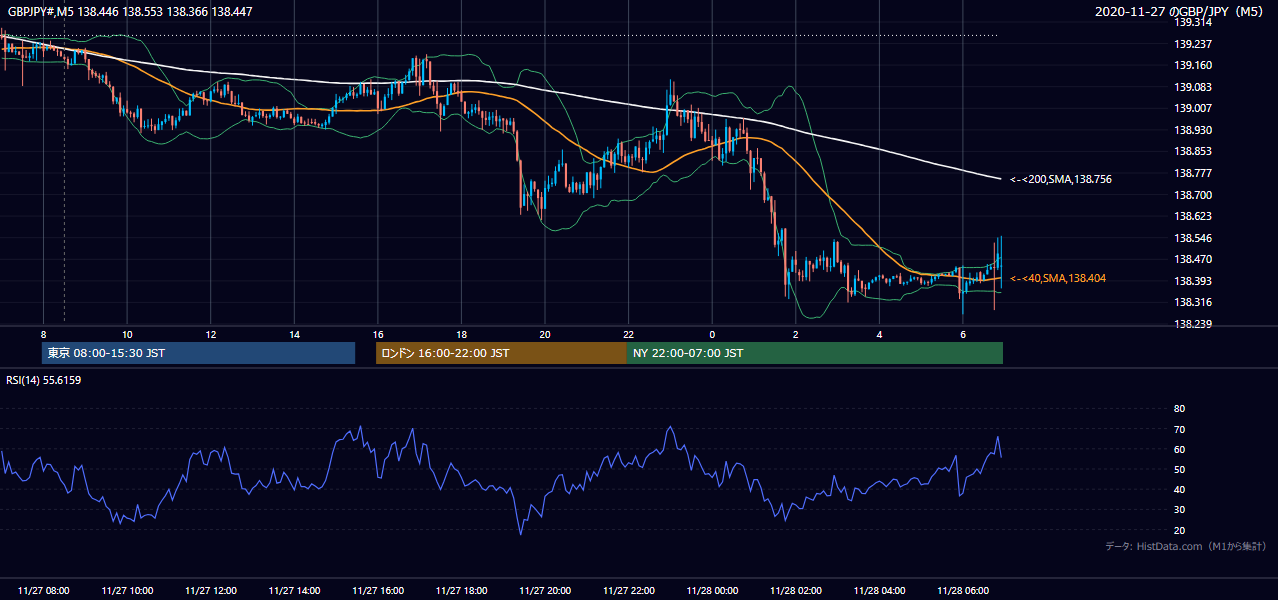Click price axis value 138.930
The width and height of the screenshot is (1278, 600).
[1192, 130]
